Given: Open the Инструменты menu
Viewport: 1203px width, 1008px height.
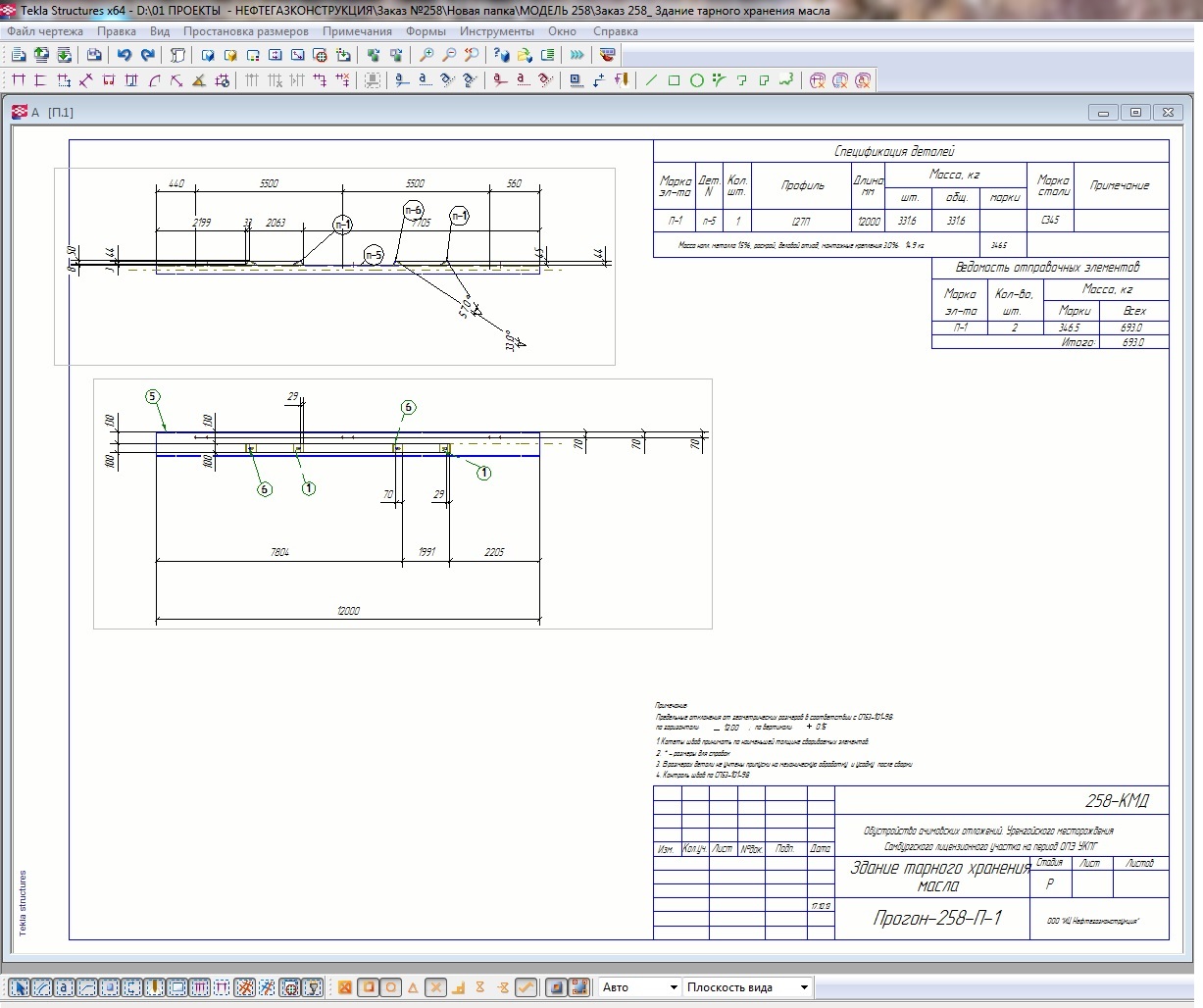Looking at the screenshot, I should [x=496, y=31].
